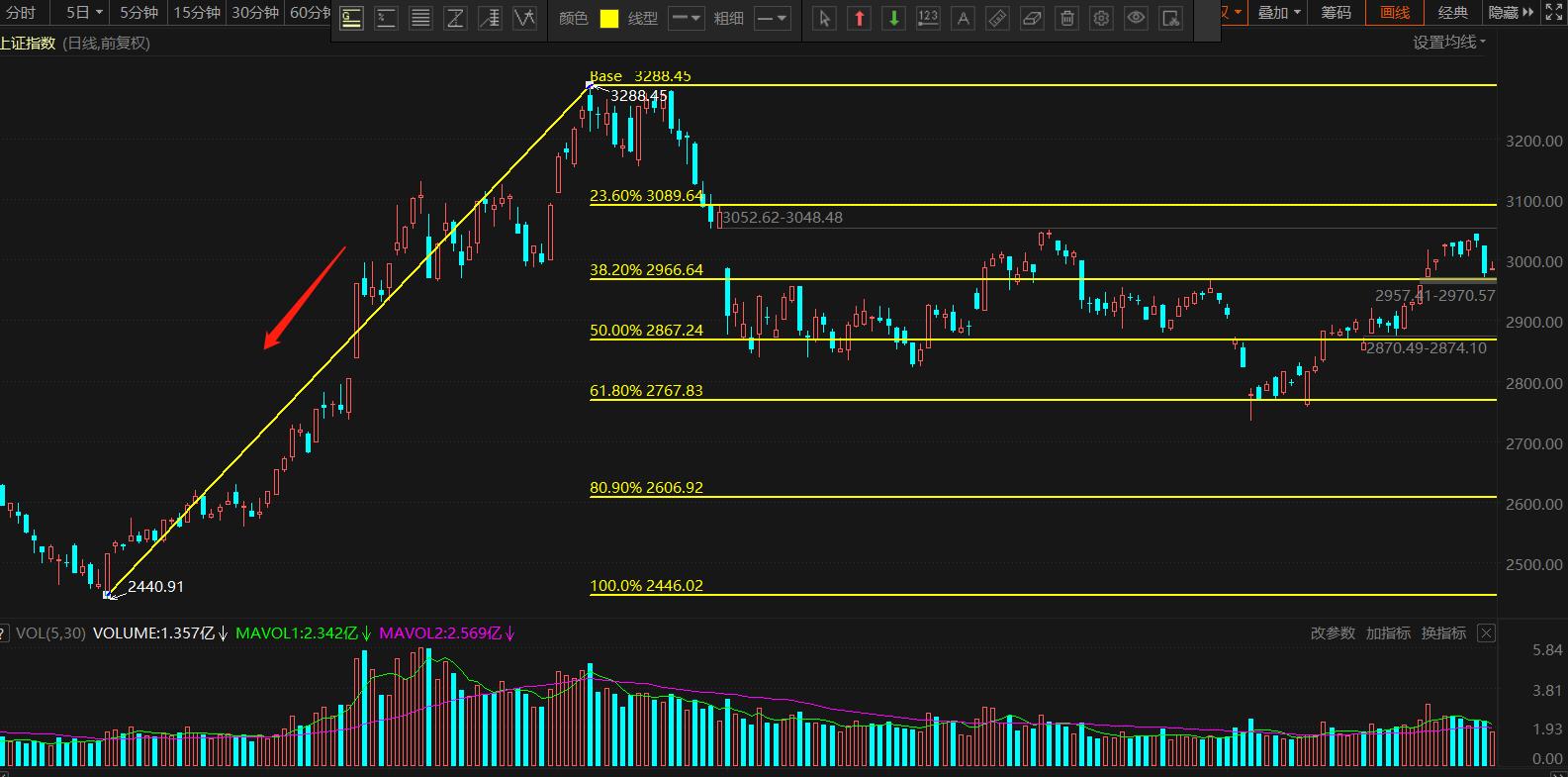Select the slanted ruler lines tool
The width and height of the screenshot is (1568, 777).
pos(490,18)
